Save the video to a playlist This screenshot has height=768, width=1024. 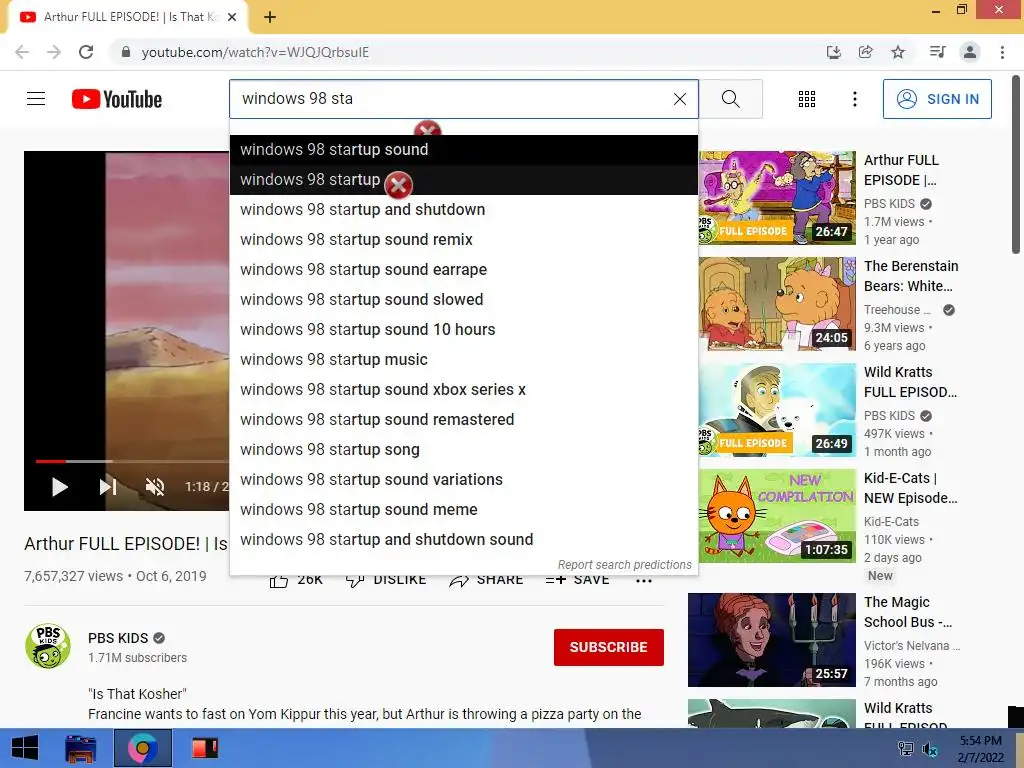pos(577,580)
